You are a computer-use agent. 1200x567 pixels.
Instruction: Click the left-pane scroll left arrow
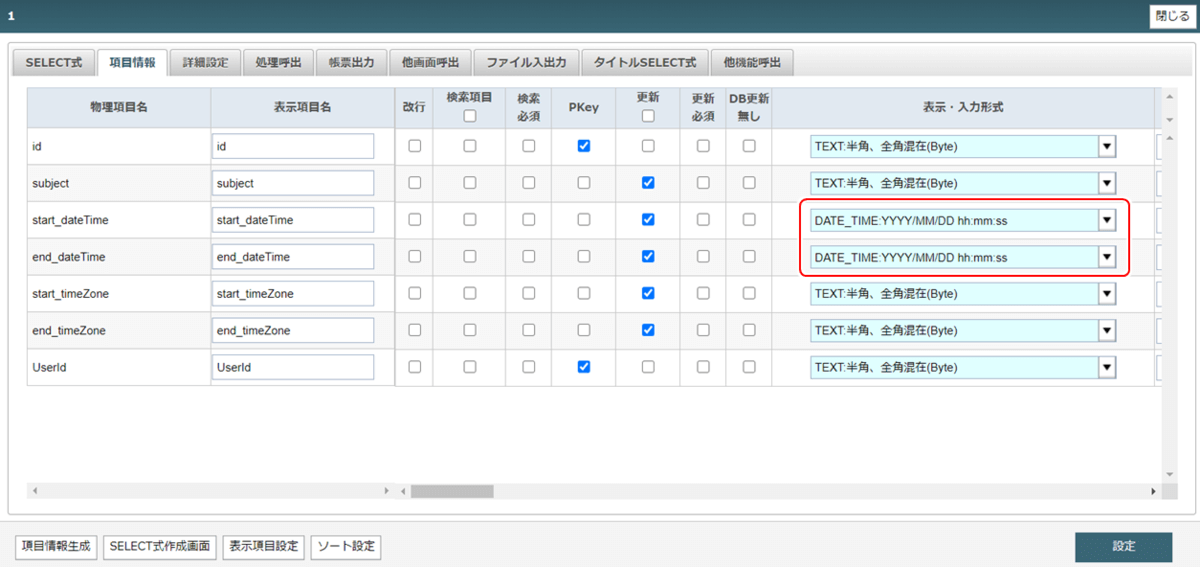[x=34, y=491]
